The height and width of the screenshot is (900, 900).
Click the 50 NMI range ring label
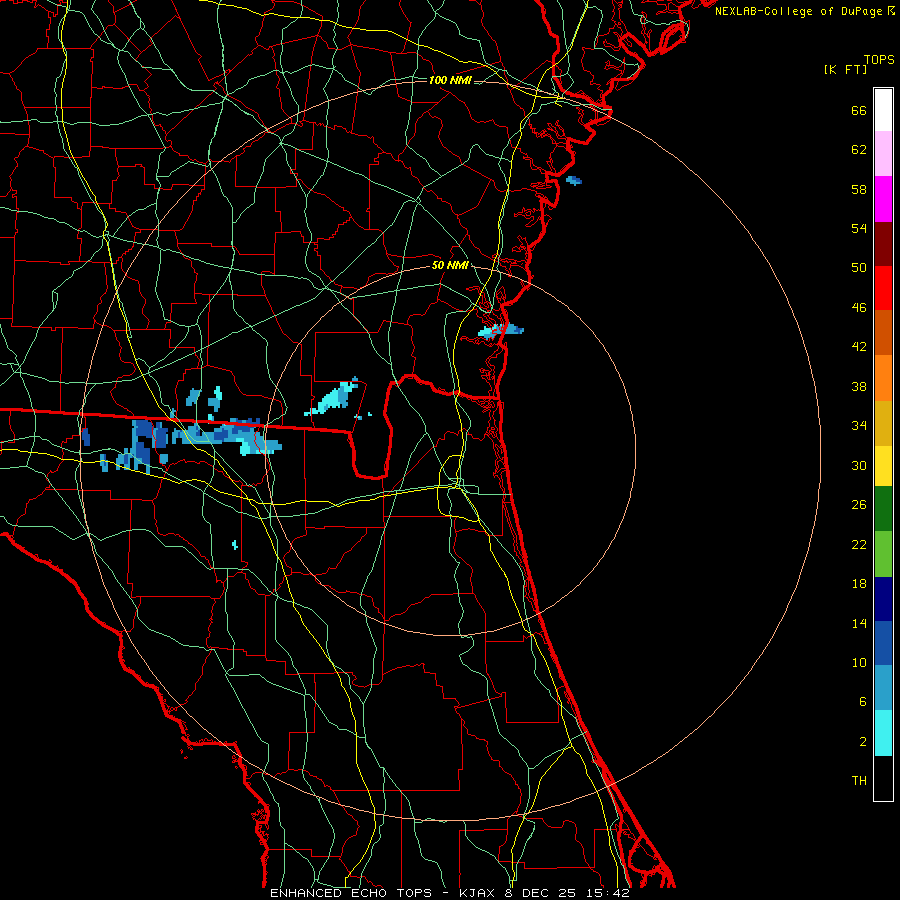click(x=450, y=265)
